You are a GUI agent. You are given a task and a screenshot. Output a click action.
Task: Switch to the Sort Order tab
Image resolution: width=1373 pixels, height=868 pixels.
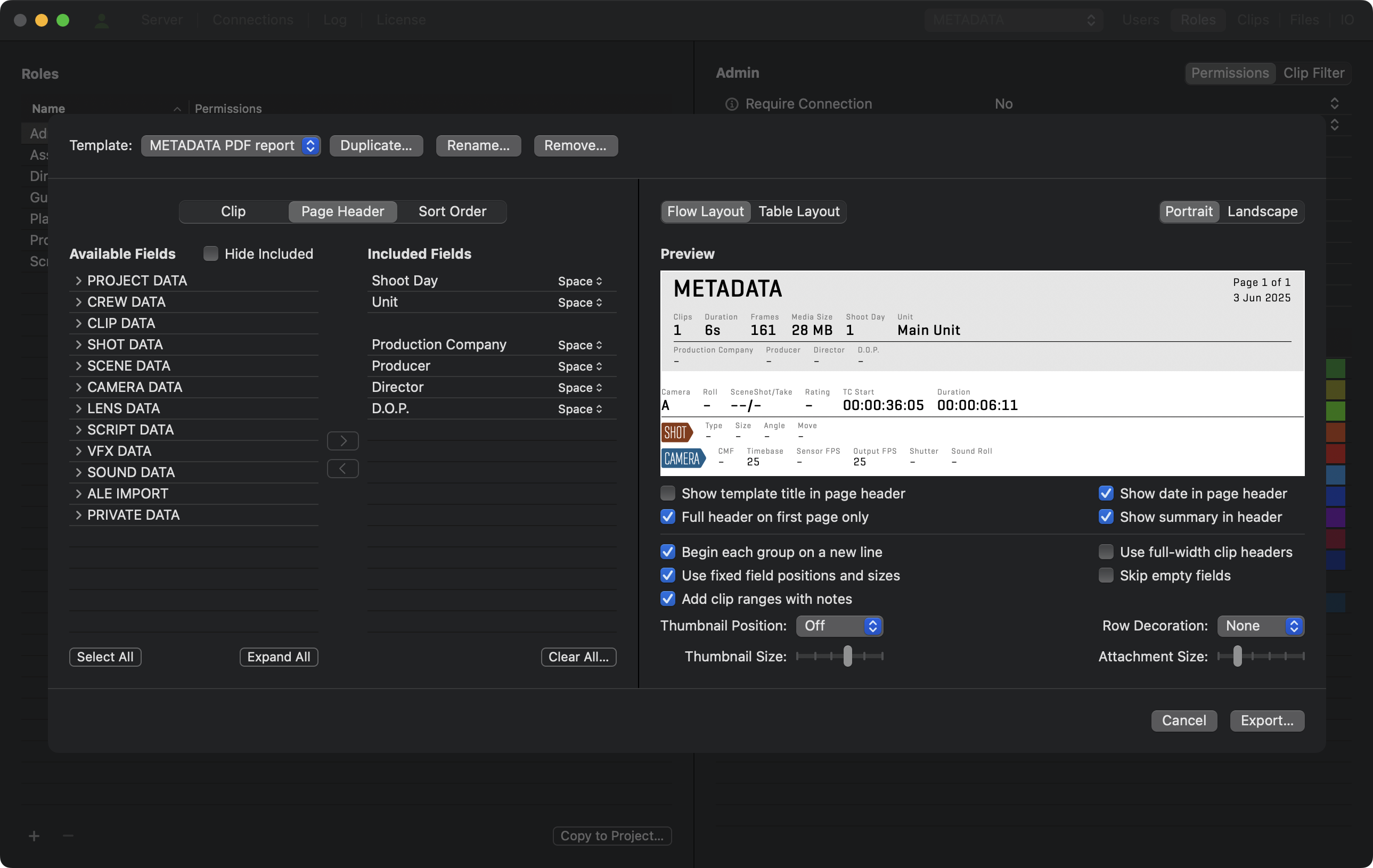pos(452,211)
